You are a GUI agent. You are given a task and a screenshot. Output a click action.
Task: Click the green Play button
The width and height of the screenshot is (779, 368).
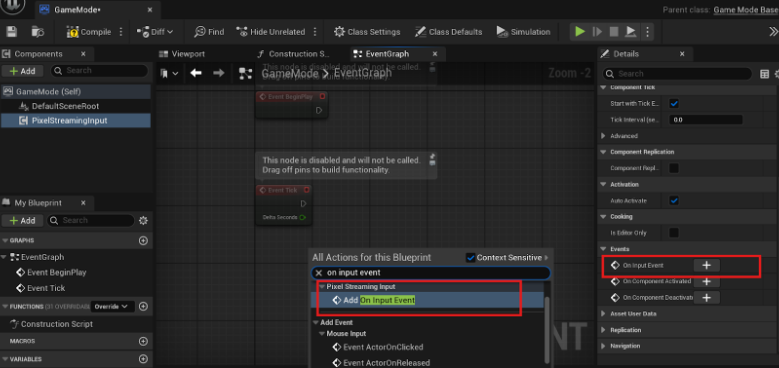pyautogui.click(x=579, y=32)
